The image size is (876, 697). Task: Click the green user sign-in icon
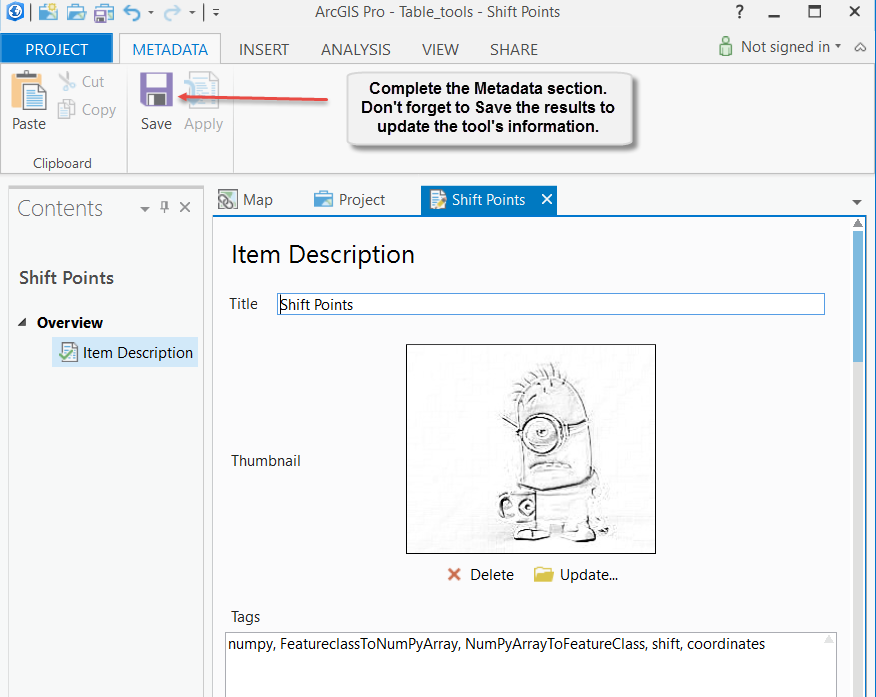pyautogui.click(x=725, y=46)
